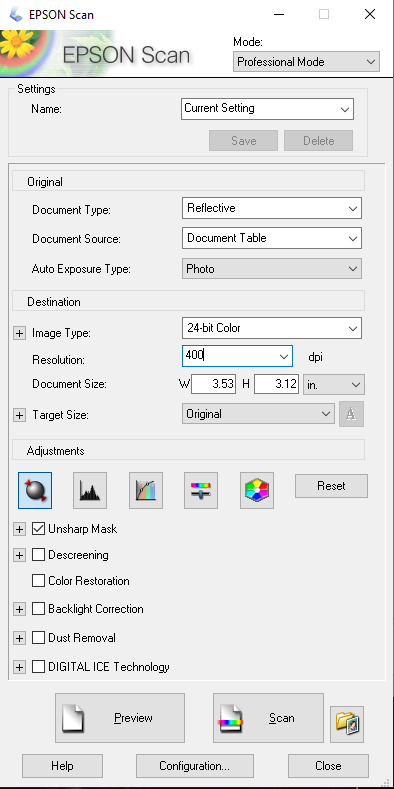
Task: Click the grayed Delete settings button
Action: 319,140
